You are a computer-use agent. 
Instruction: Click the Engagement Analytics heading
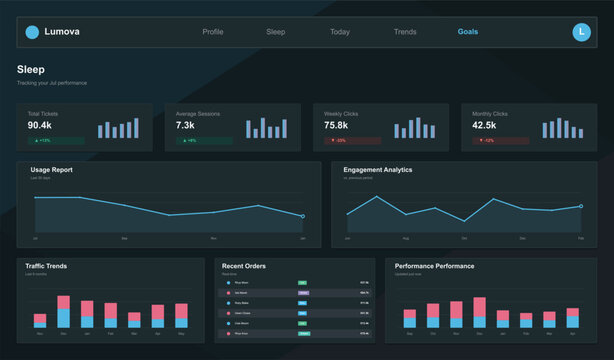coord(377,170)
